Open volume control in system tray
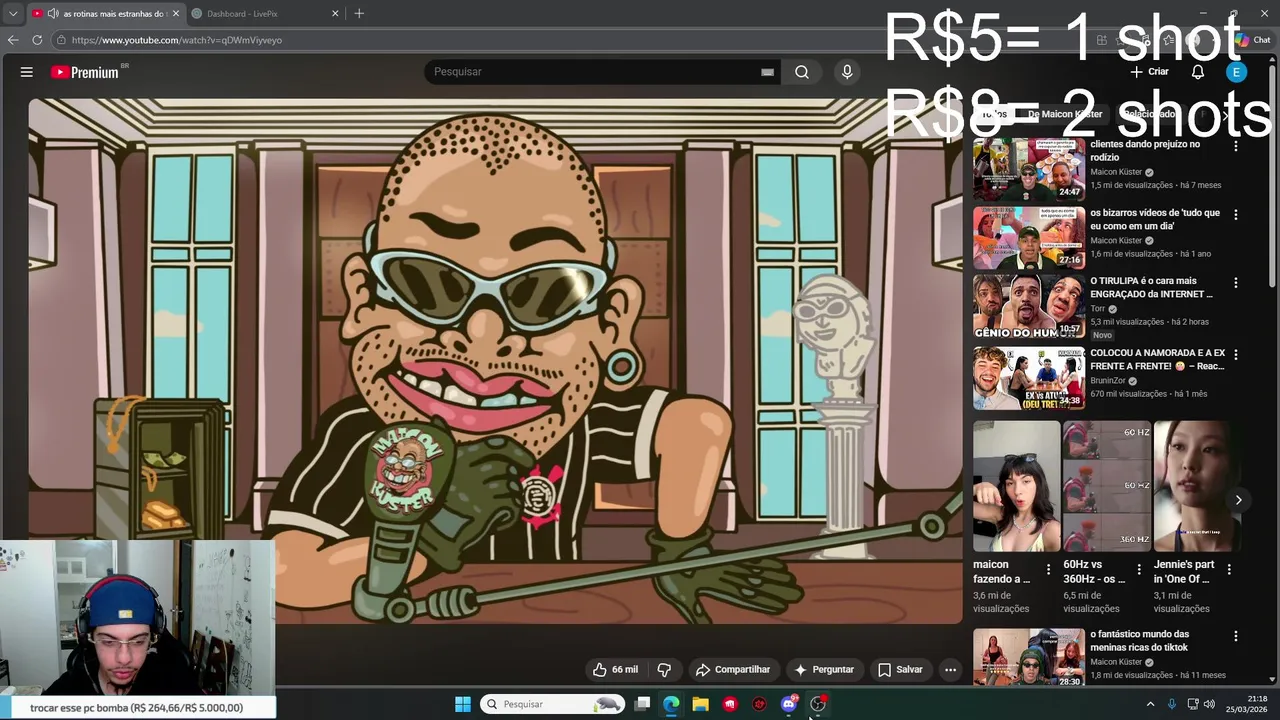 [1210, 704]
